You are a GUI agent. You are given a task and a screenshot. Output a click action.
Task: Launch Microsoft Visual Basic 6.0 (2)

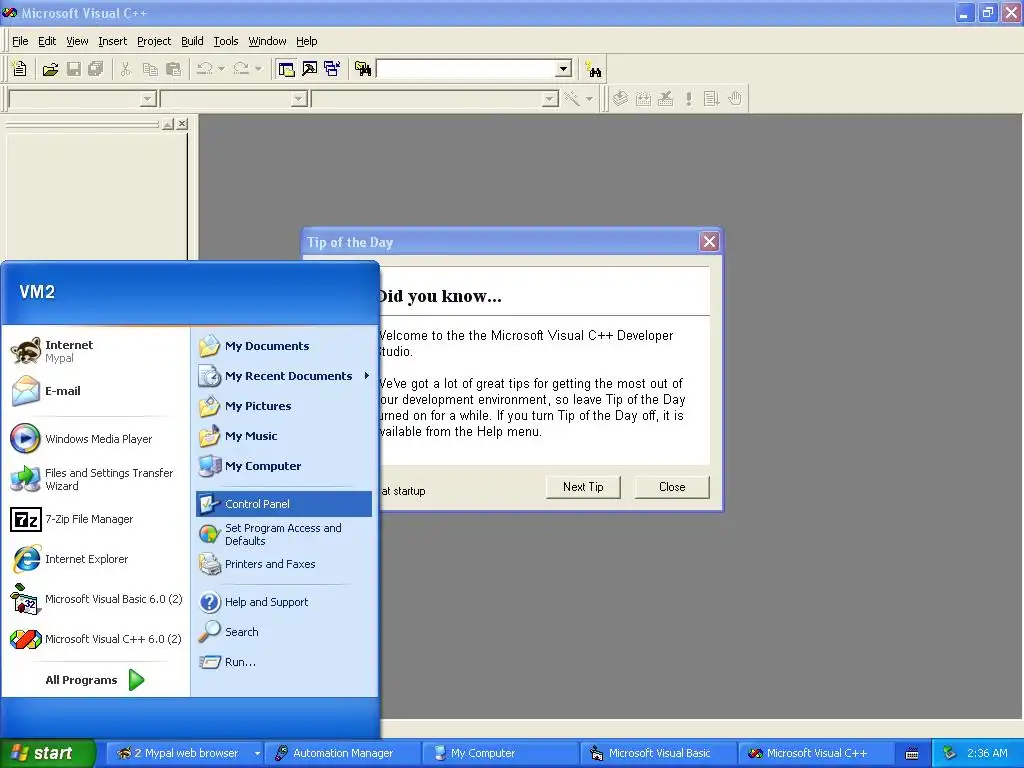(x=97, y=599)
